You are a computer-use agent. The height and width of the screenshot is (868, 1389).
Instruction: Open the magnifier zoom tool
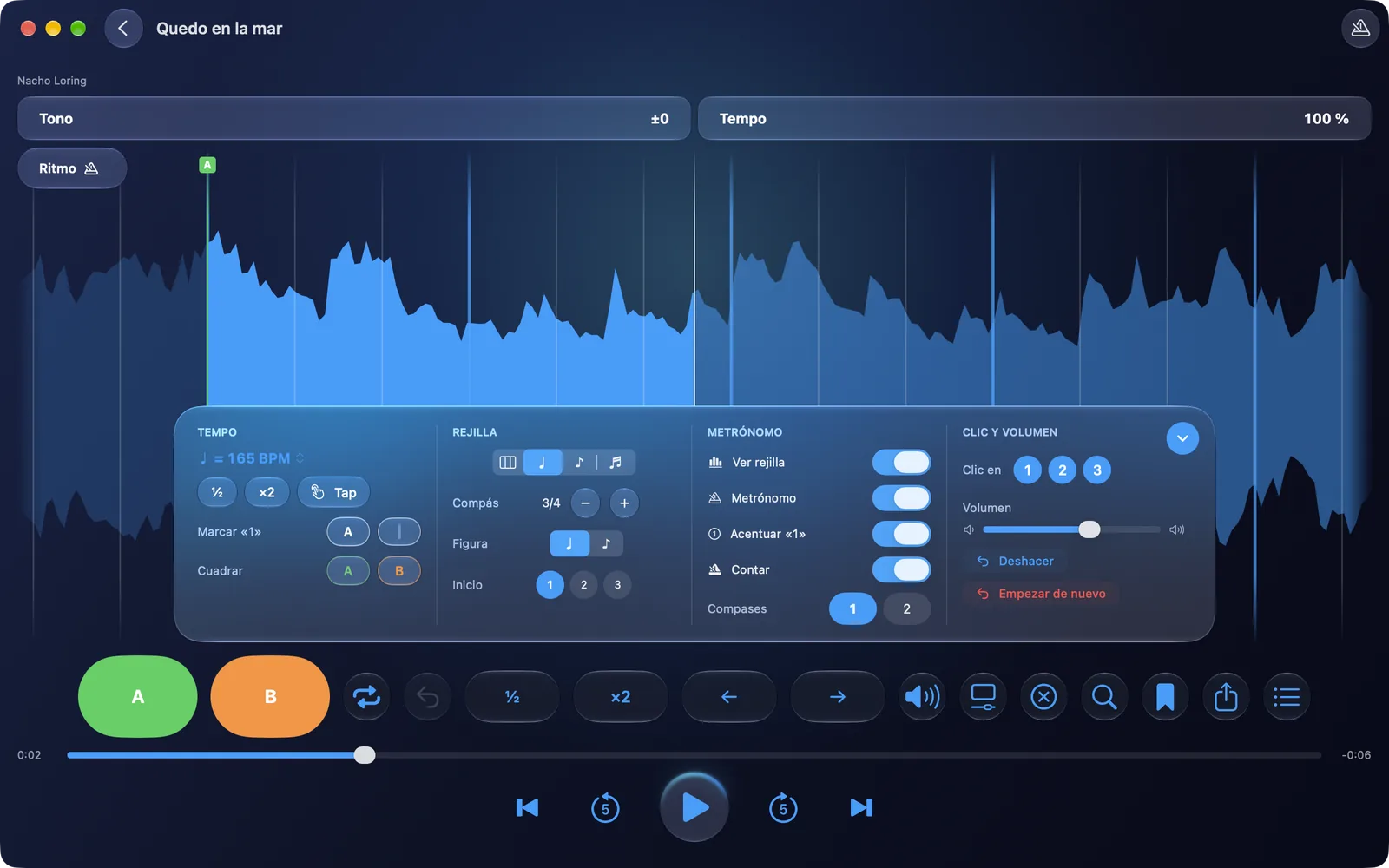click(x=1104, y=696)
